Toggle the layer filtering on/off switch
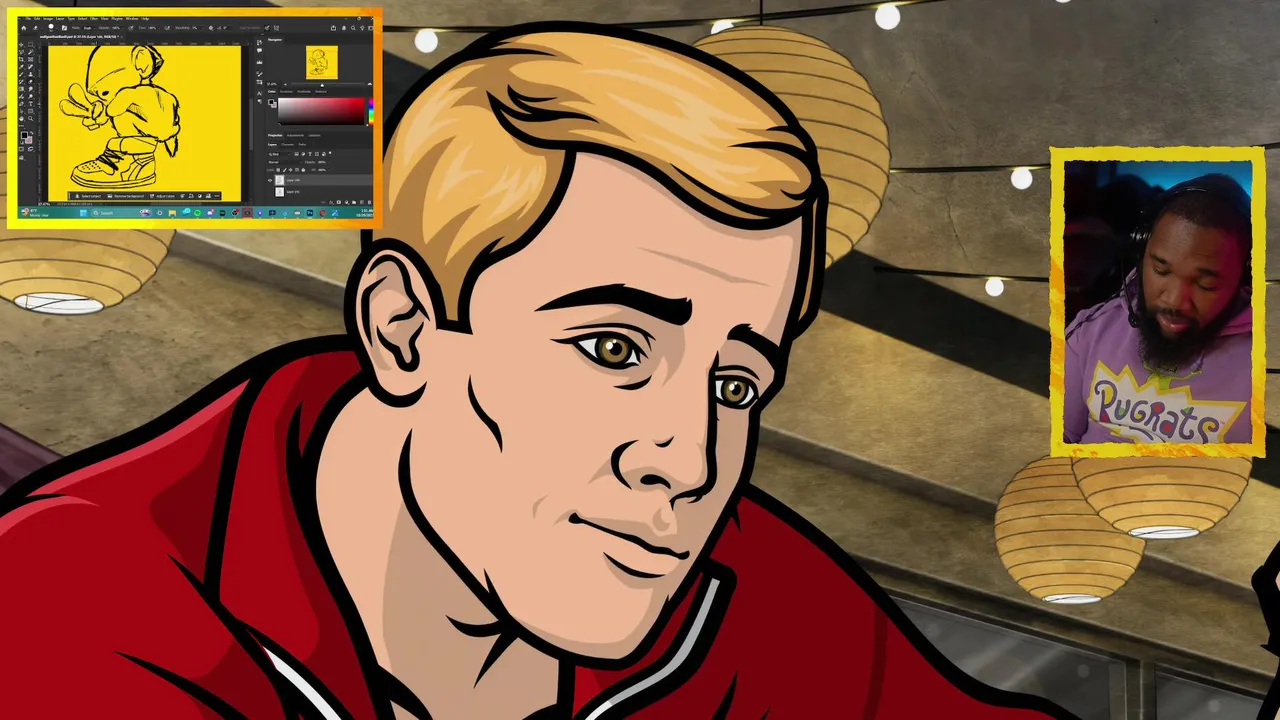 [330, 153]
